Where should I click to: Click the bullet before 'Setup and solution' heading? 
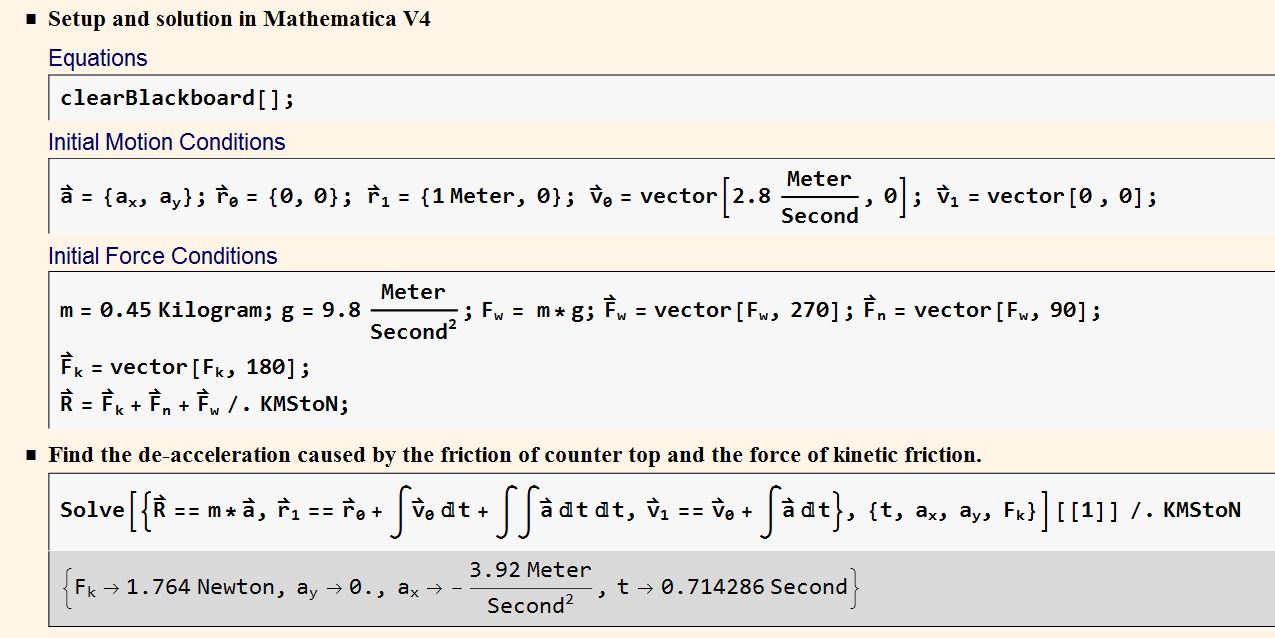31,19
